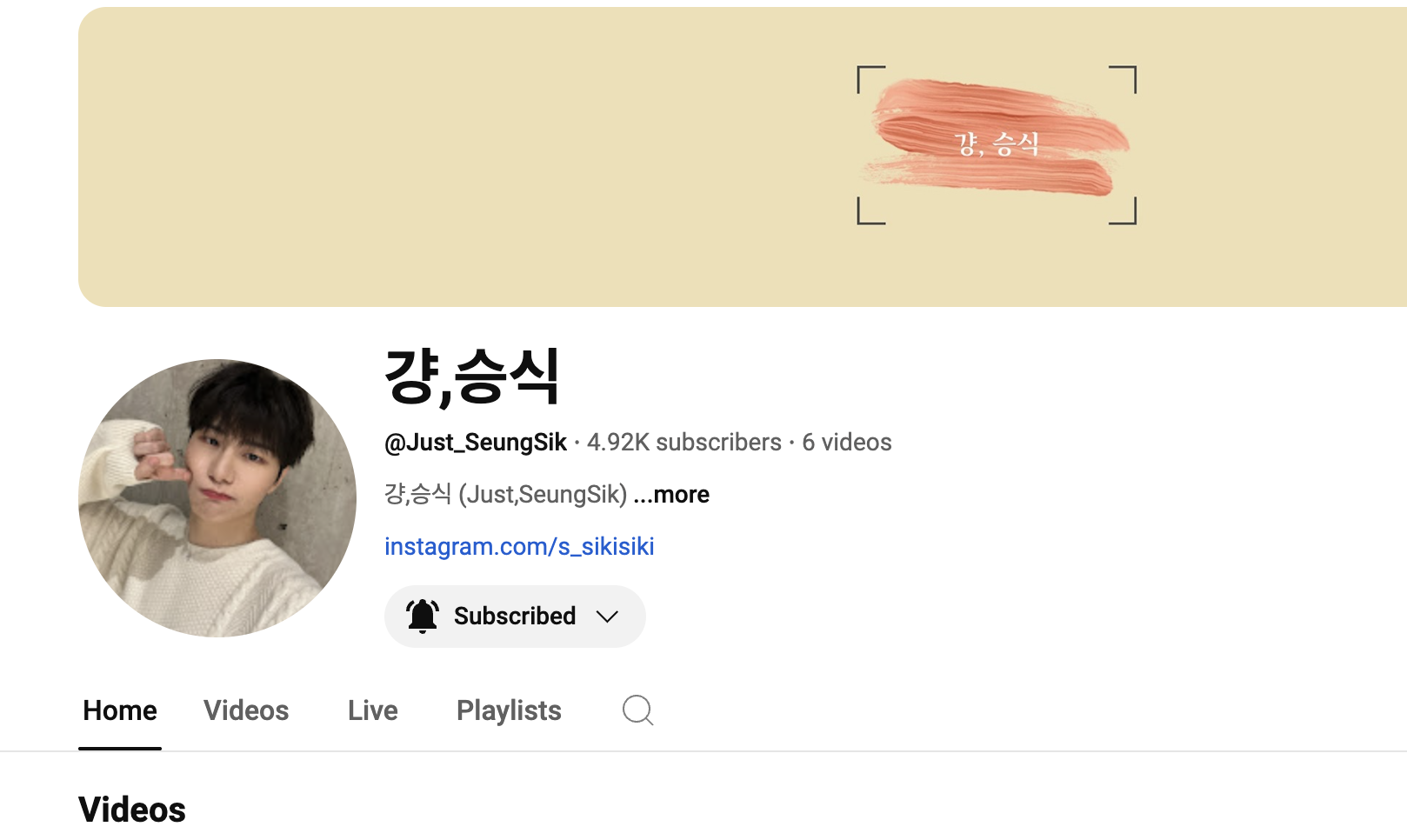Expand channel description with ...more
This screenshot has height=840, width=1407.
671,495
